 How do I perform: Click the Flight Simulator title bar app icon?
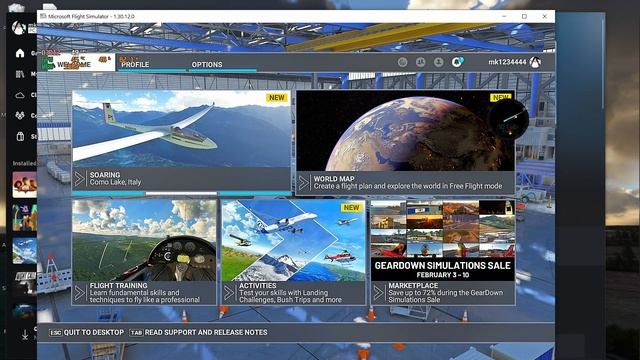point(43,16)
